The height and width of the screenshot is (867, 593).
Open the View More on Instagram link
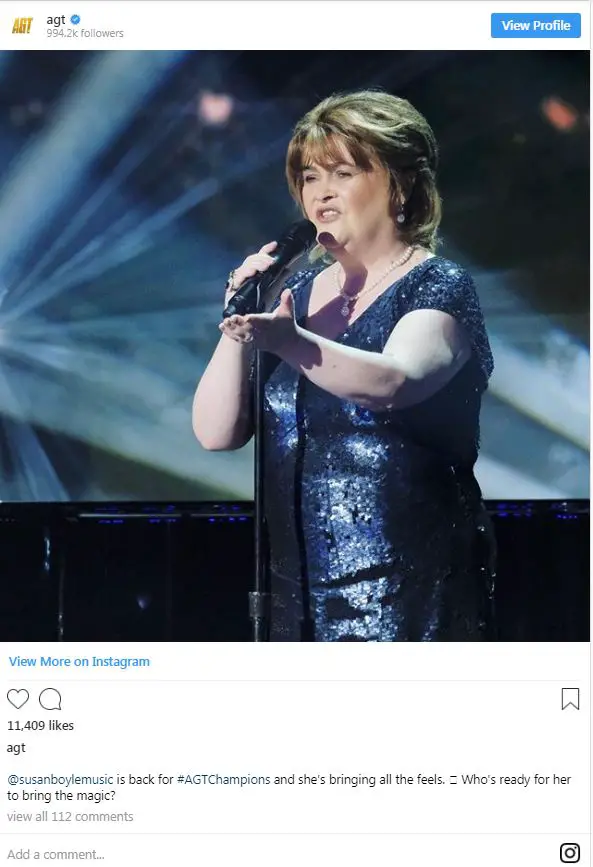(x=79, y=661)
